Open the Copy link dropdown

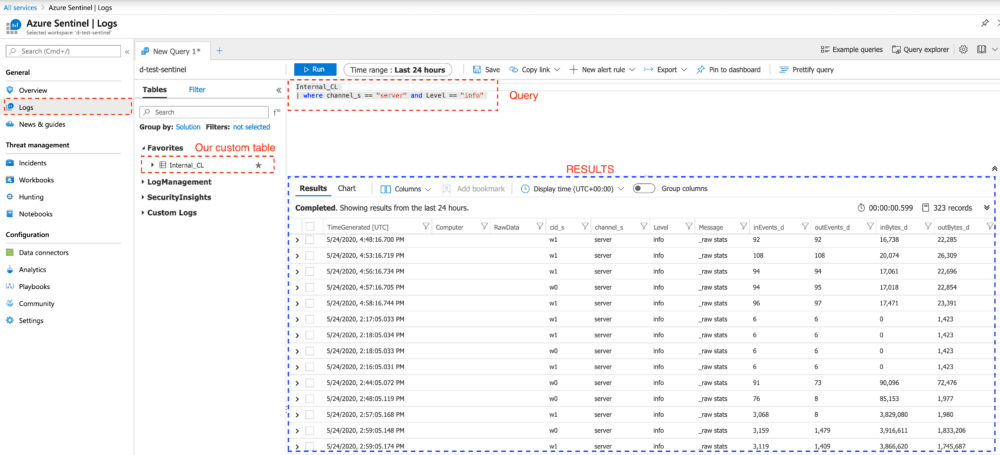[534, 70]
